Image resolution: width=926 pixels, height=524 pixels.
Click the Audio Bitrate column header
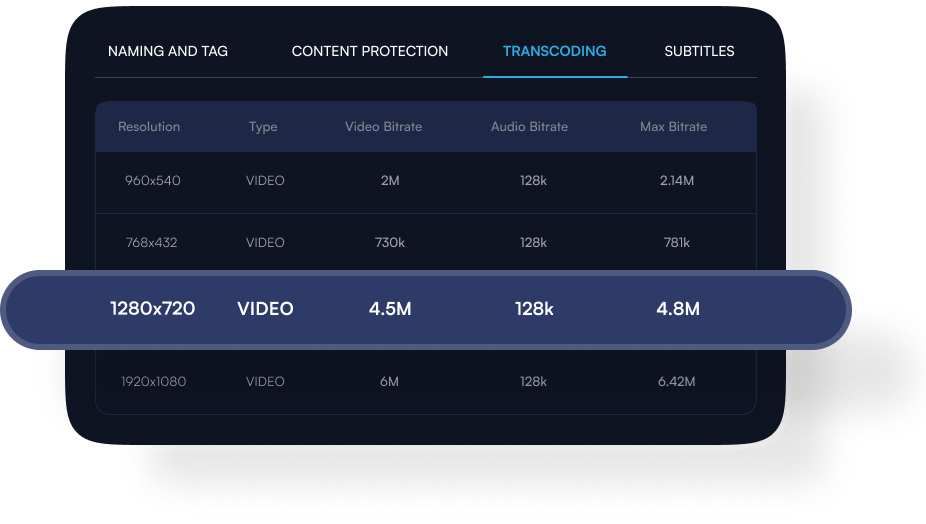pyautogui.click(x=529, y=127)
